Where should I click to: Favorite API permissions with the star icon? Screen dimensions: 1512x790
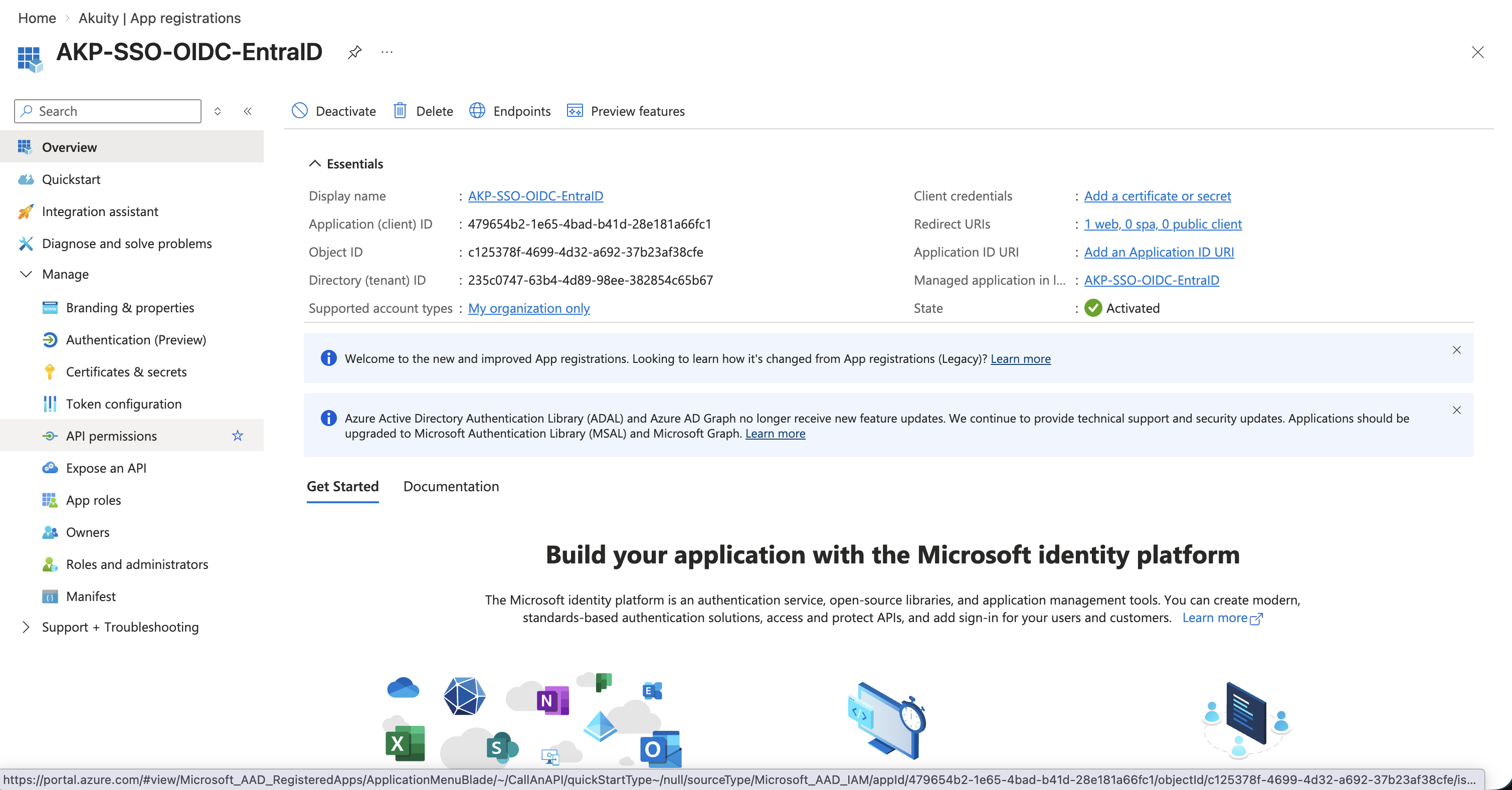237,436
